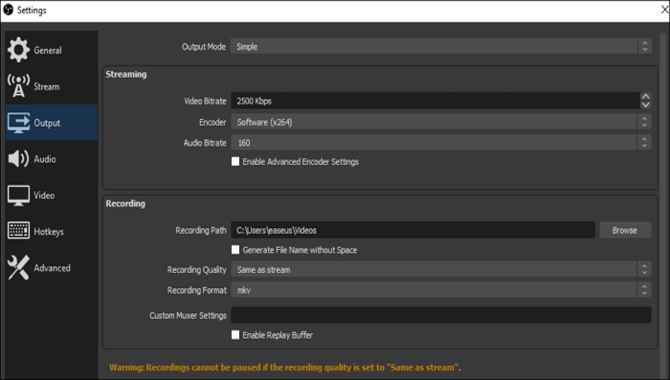Click the Video Bitrate value field
Viewport: 670px width, 380px height.
(x=435, y=101)
